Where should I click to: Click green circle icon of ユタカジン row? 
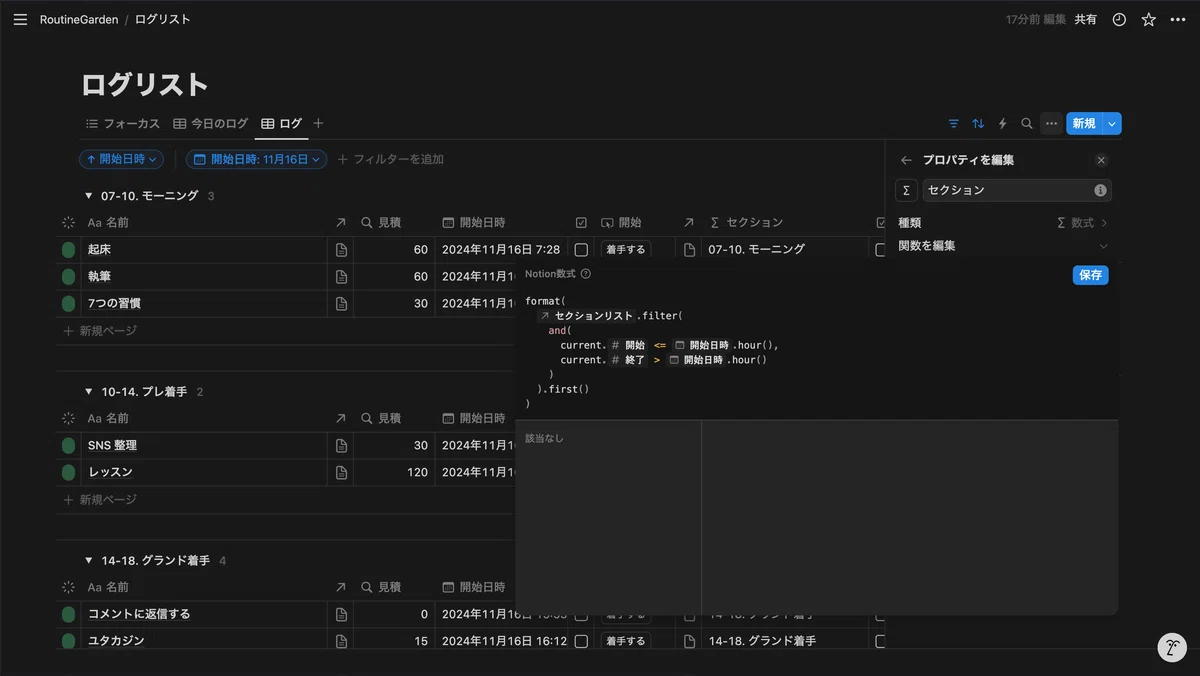(68, 641)
